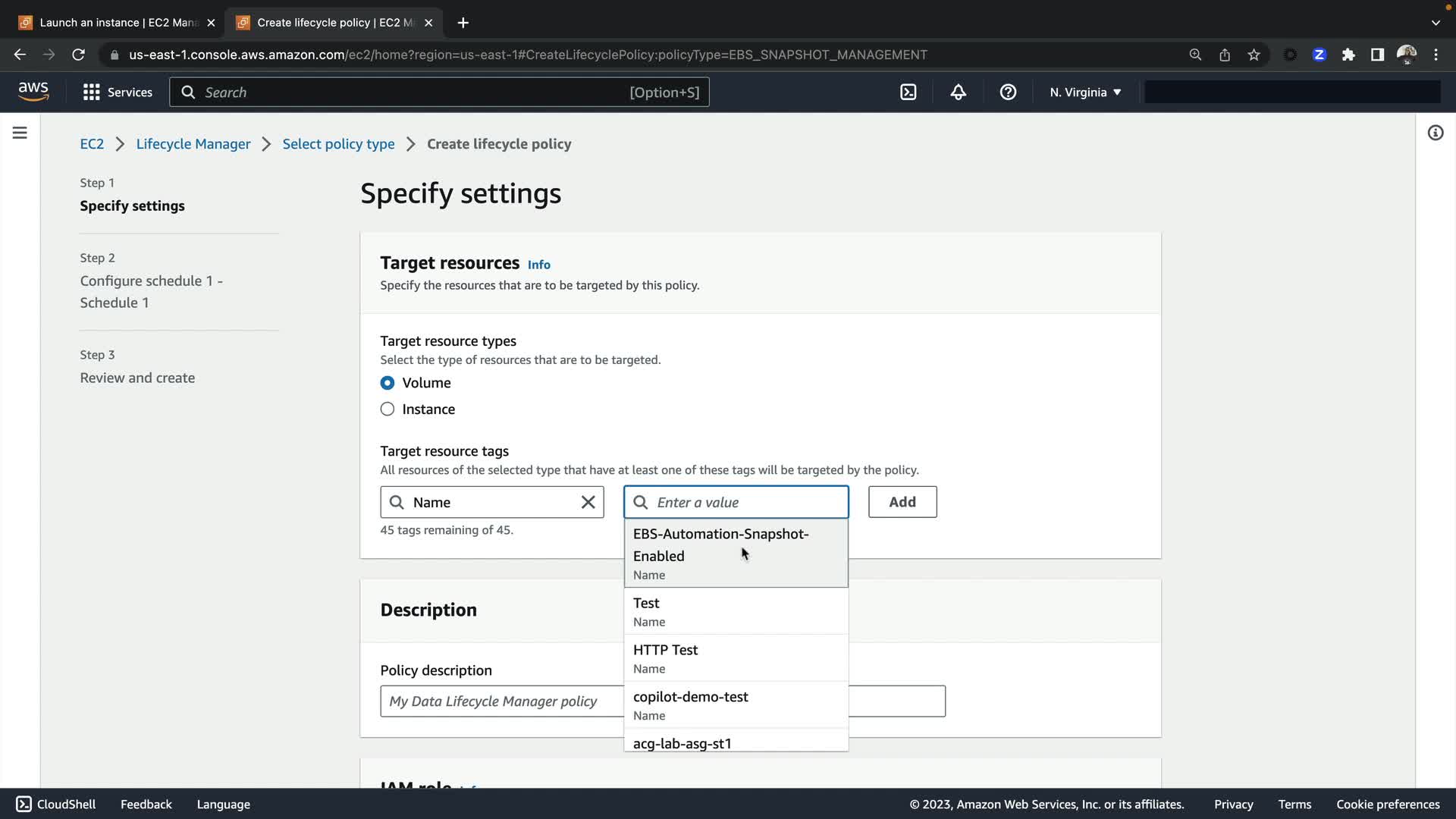This screenshot has height=819, width=1456.
Task: Select the Volume resource type
Action: tap(388, 383)
